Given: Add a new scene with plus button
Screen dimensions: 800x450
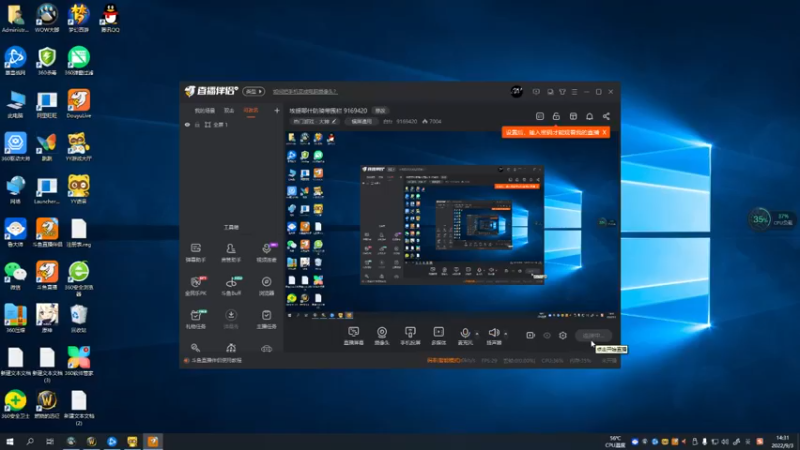Looking at the screenshot, I should point(277,110).
